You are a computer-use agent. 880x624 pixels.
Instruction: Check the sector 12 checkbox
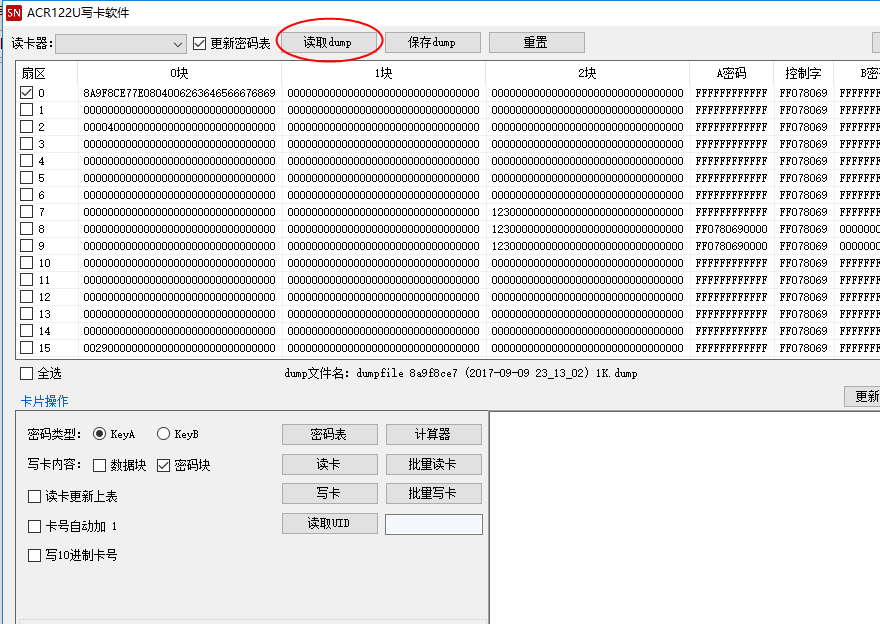[x=26, y=296]
